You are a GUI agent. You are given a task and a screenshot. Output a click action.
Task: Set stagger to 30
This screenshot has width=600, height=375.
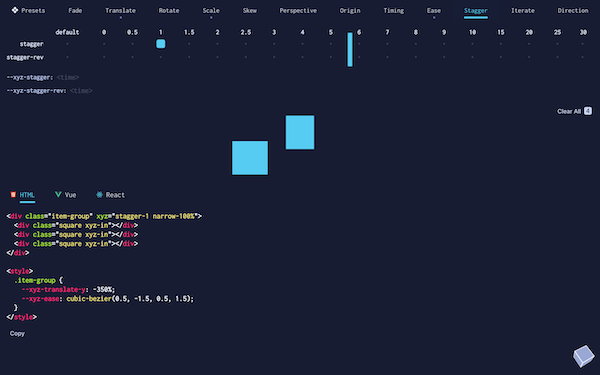pos(583,44)
